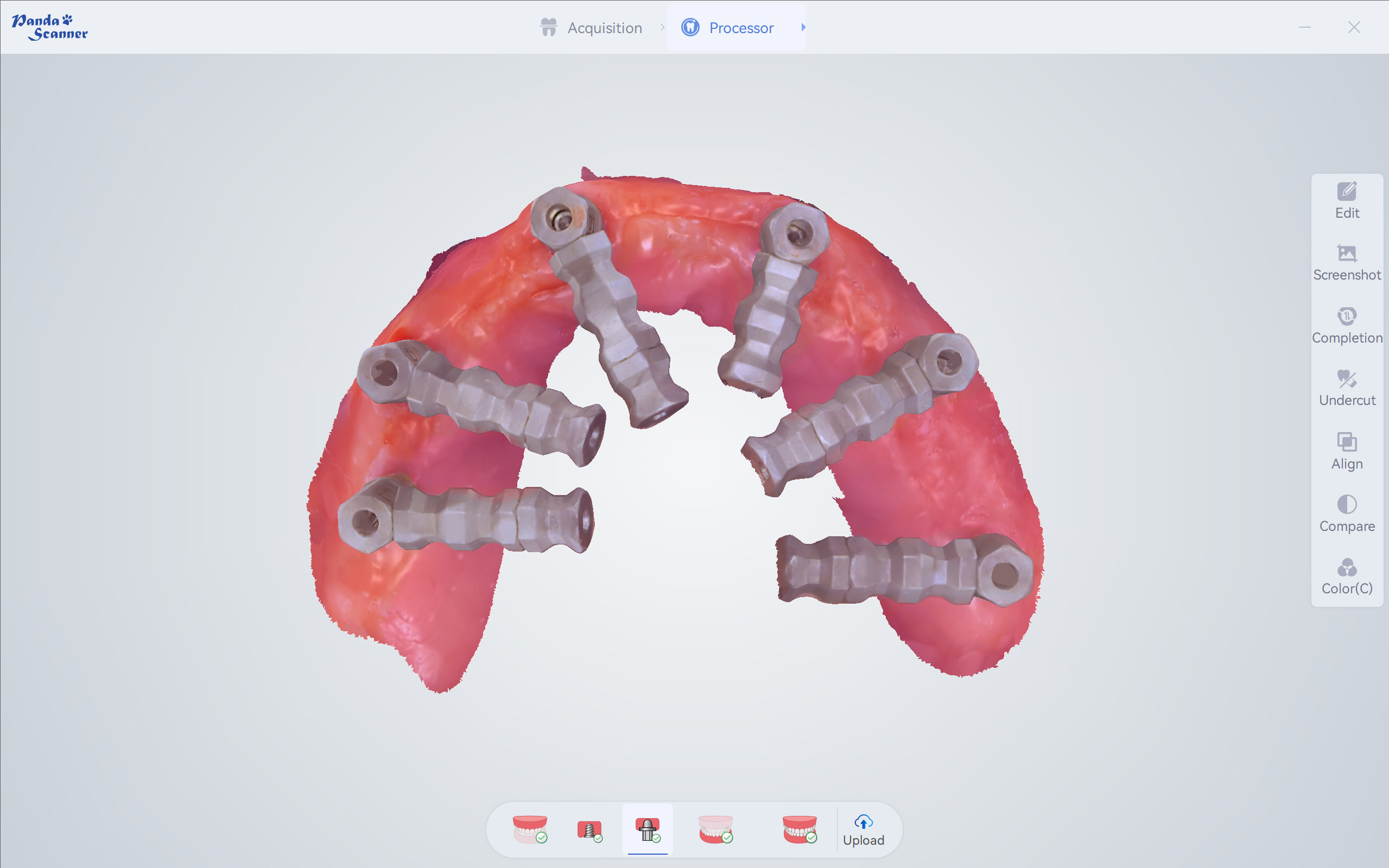1389x868 pixels.
Task: Show the lower jaw scan
Action: click(x=715, y=829)
